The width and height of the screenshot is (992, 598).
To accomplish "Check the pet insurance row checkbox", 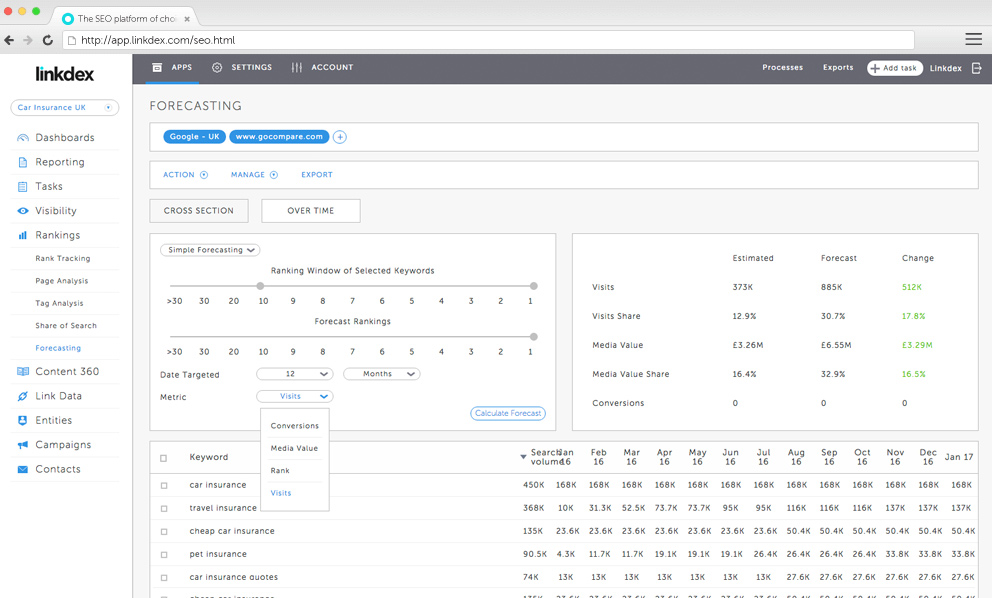I will (x=164, y=554).
